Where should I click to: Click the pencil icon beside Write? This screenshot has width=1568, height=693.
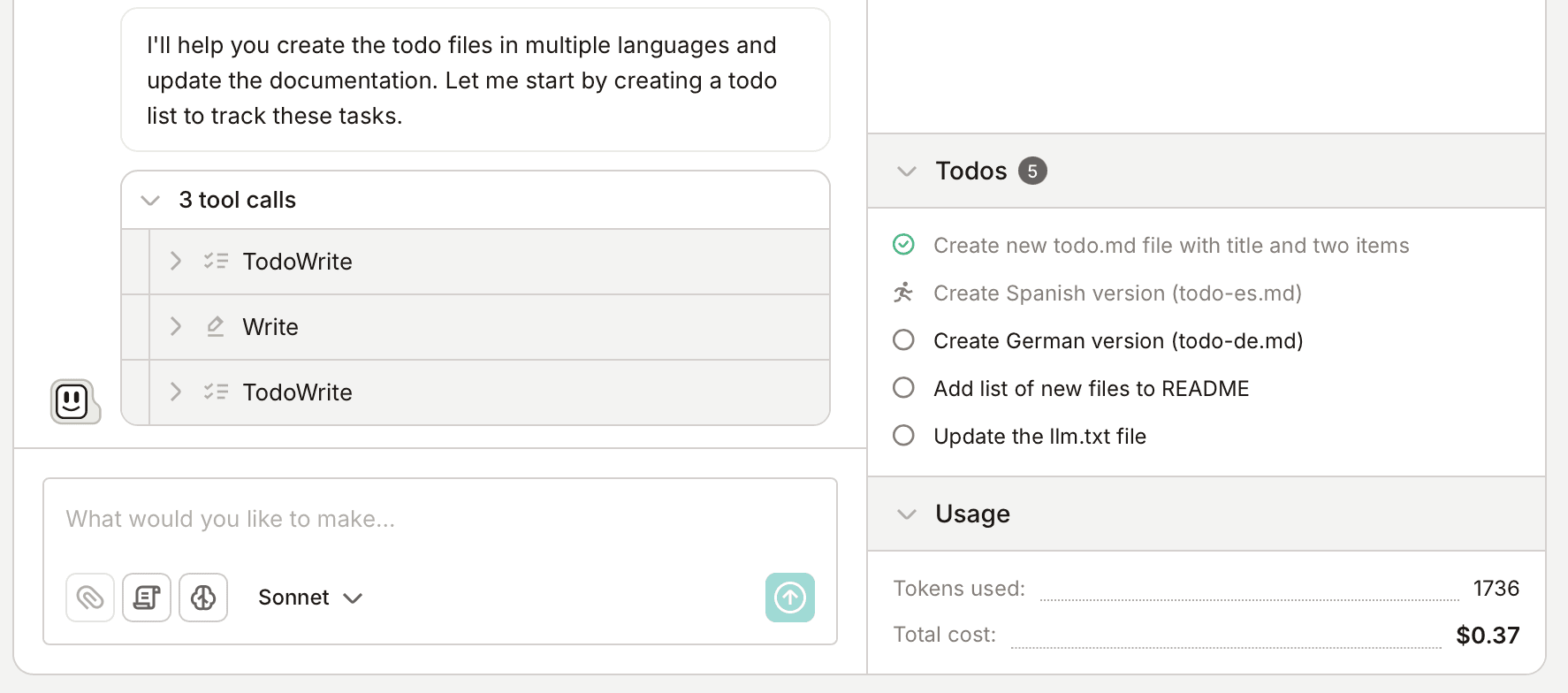pyautogui.click(x=215, y=327)
